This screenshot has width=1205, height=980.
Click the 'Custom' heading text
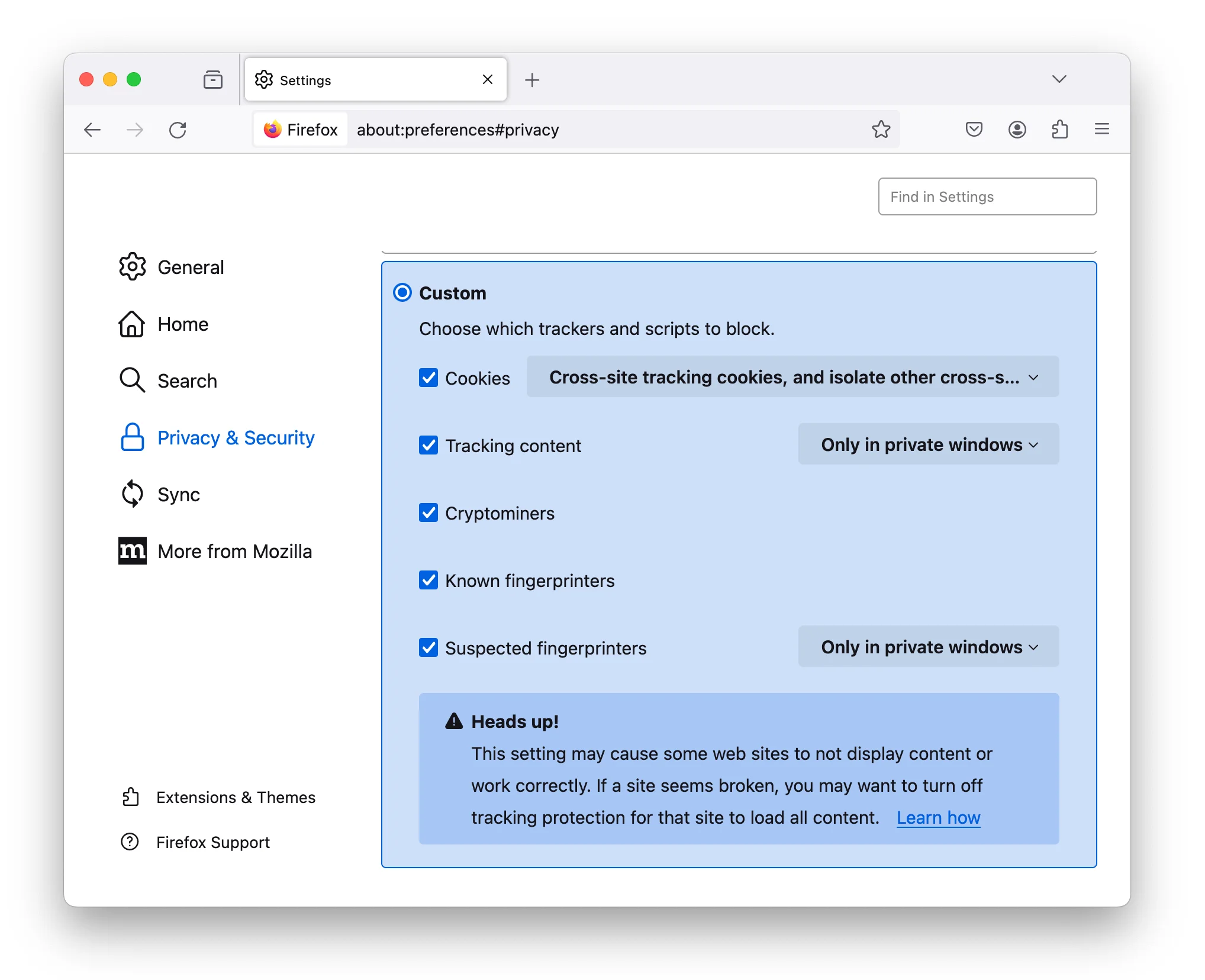pos(452,293)
